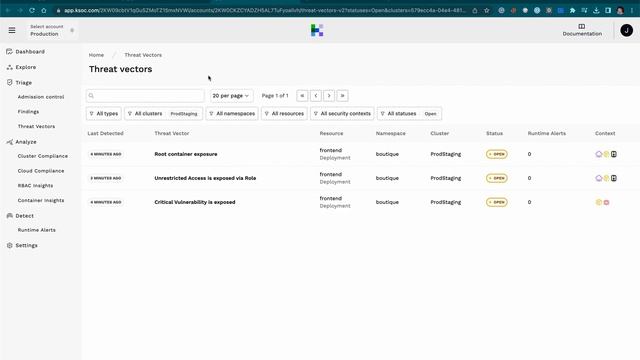Open Critical Vulnerability is exposed entry
Viewport: 640px width, 360px height.
[x=195, y=202]
